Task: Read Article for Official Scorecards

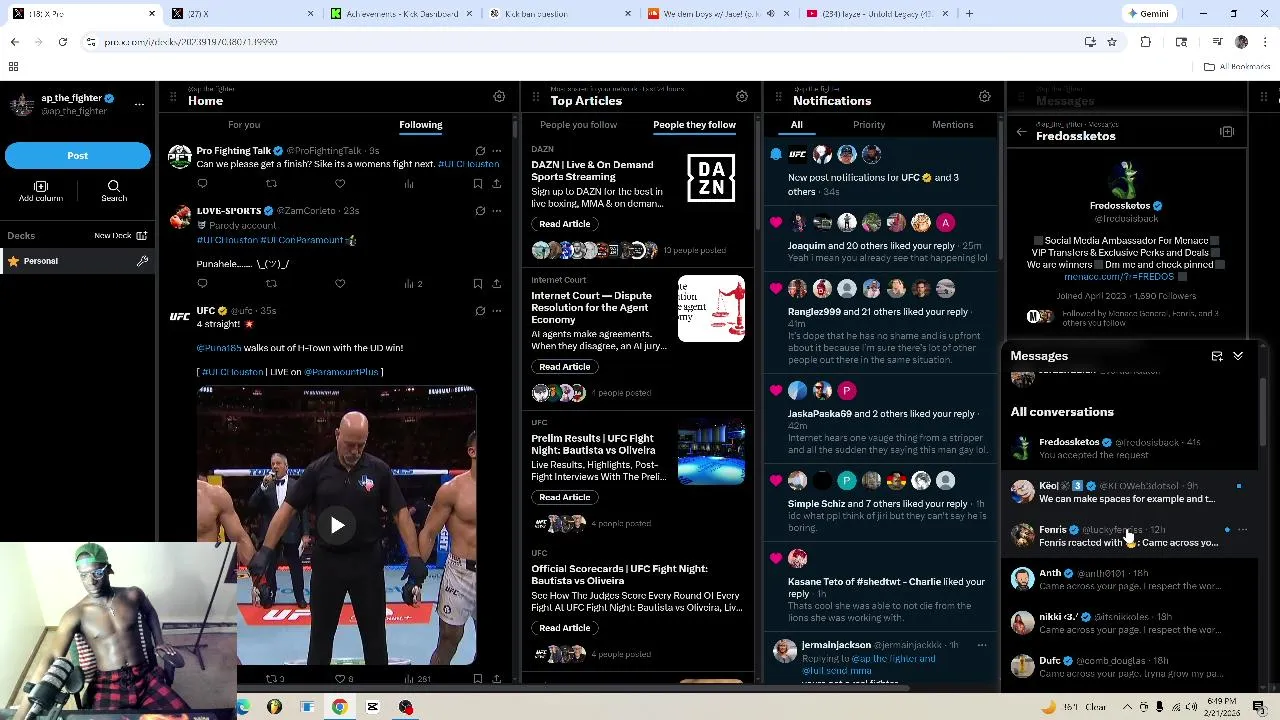Action: (x=565, y=628)
